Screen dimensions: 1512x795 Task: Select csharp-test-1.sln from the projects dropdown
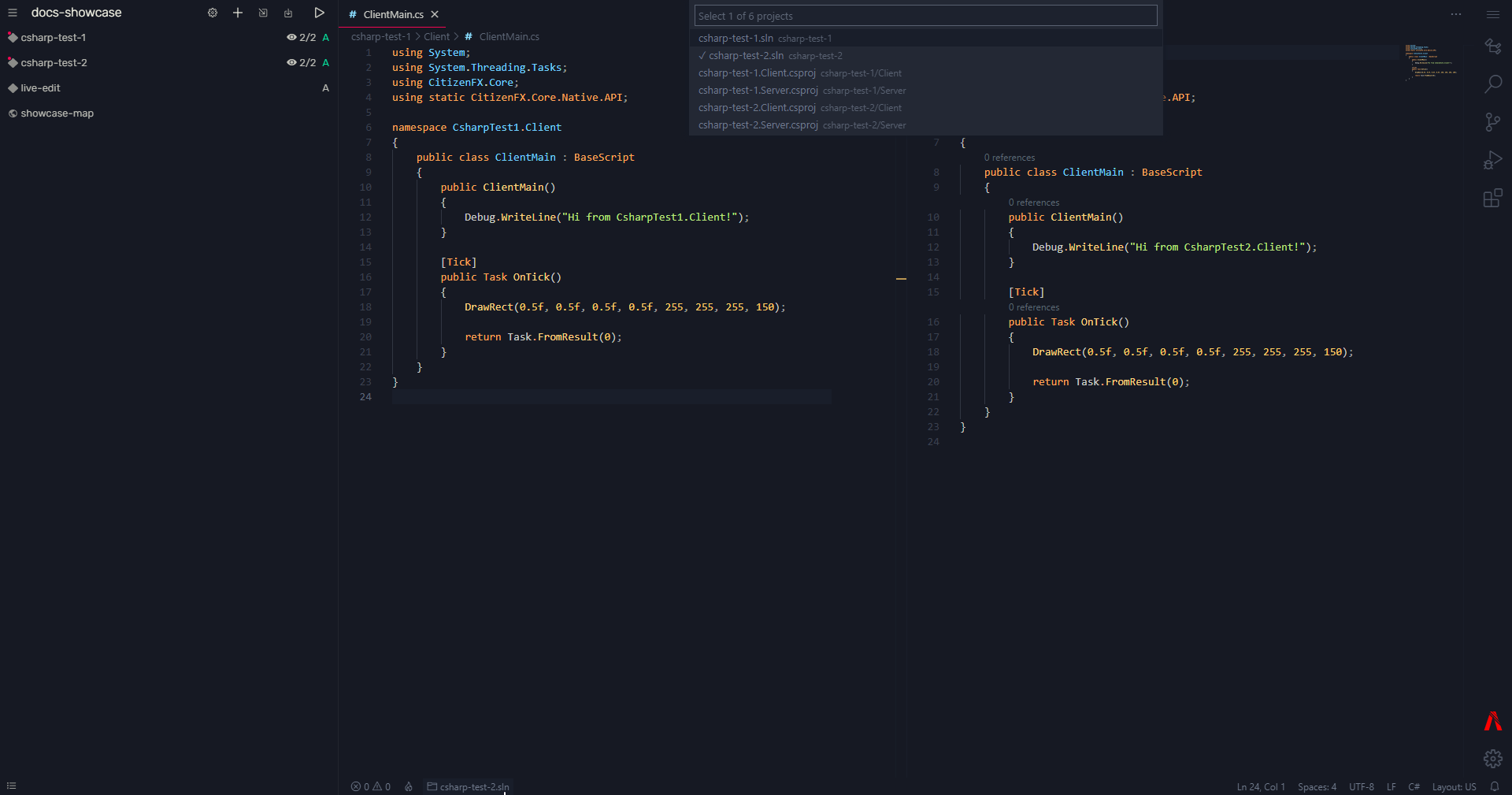pos(735,38)
